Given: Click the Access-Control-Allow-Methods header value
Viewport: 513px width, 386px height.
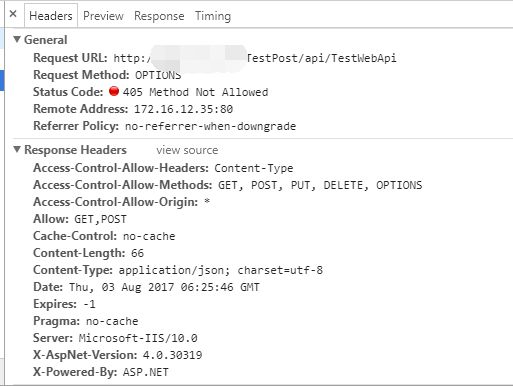Looking at the screenshot, I should (x=320, y=185).
